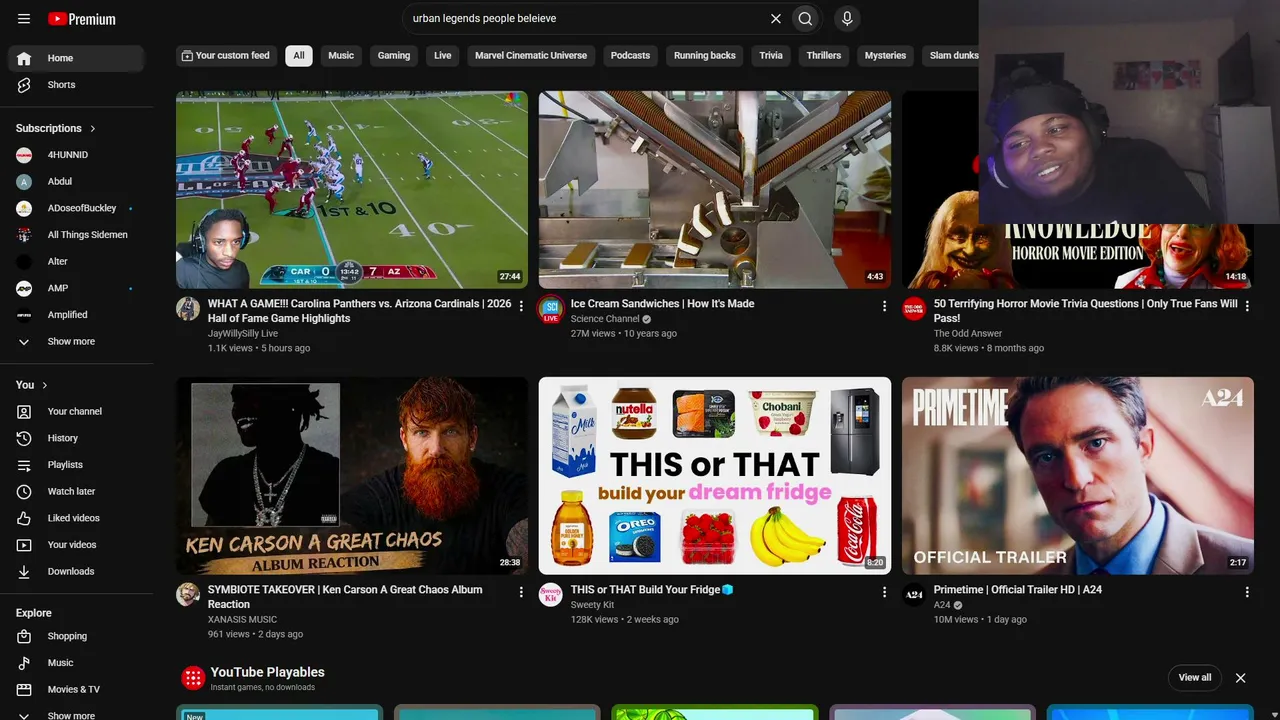Open the ADoseofBuckley channel subscription

[x=76, y=208]
